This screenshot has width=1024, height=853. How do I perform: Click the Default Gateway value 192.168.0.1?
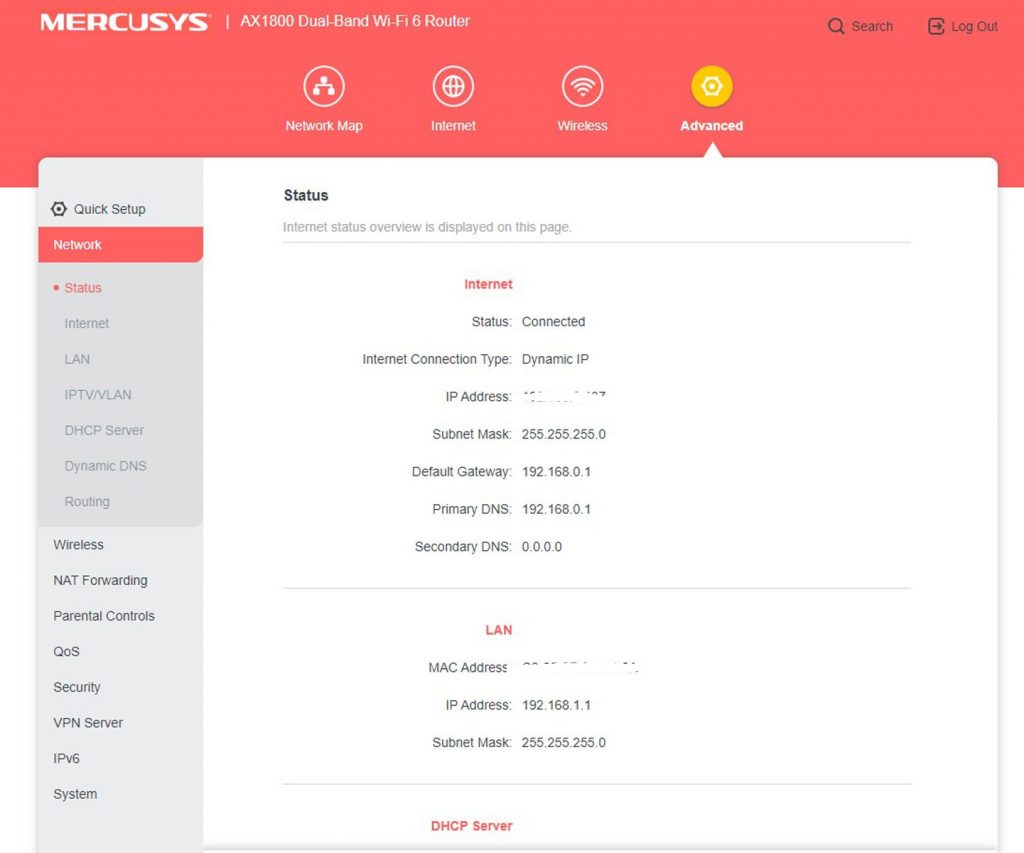click(x=556, y=472)
